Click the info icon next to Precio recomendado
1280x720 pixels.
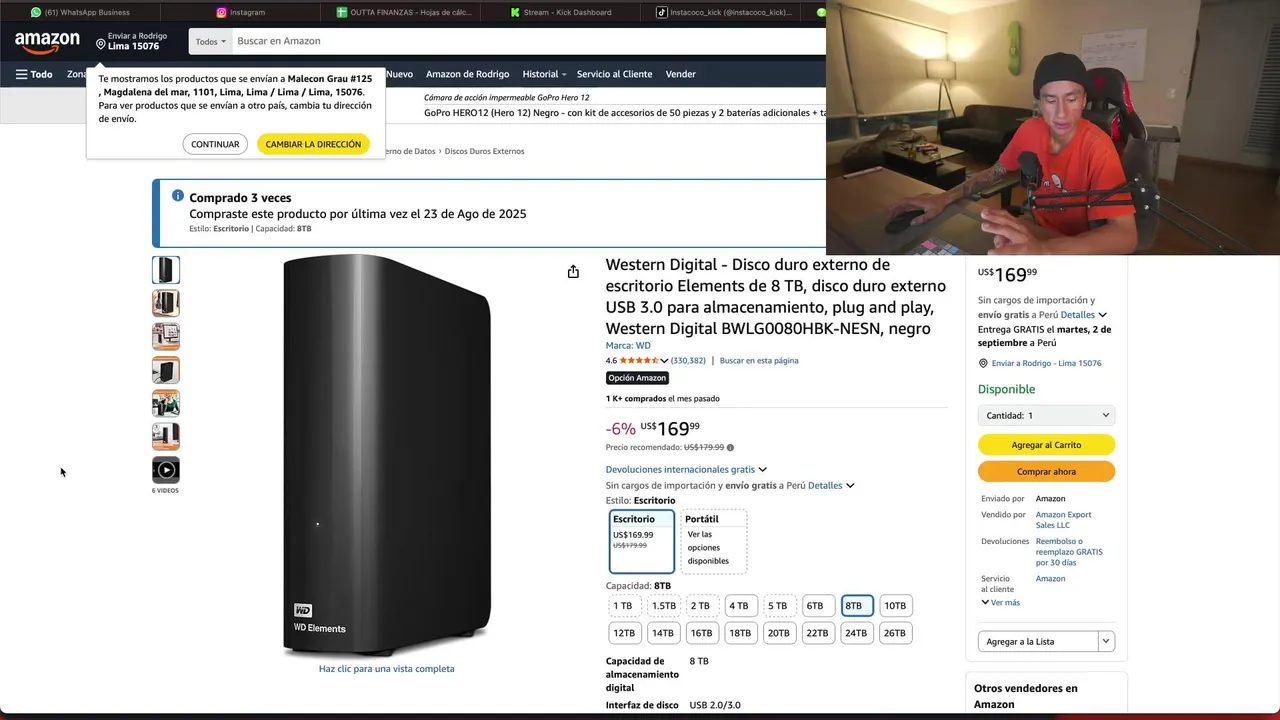point(730,448)
